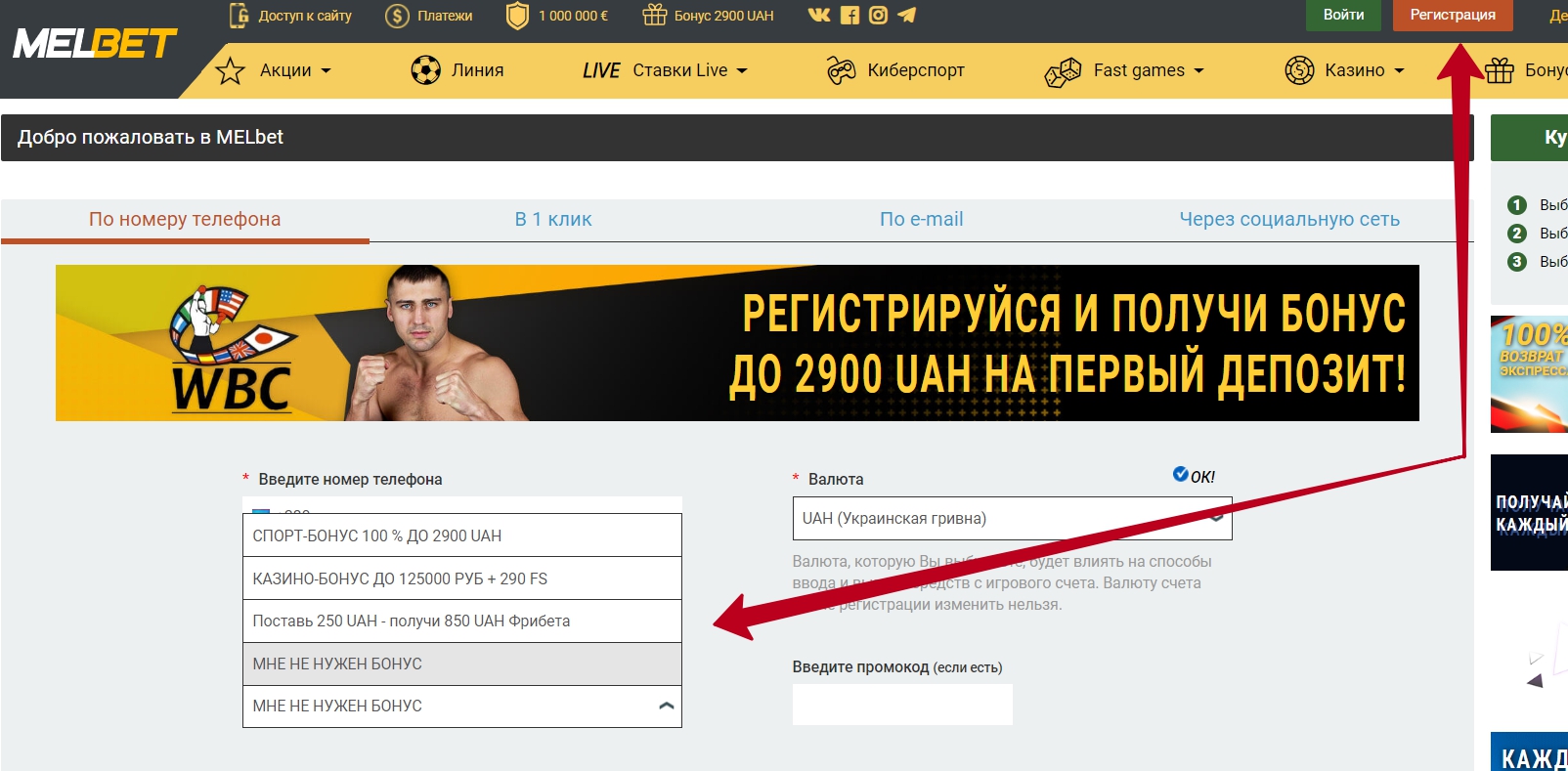This screenshot has height=771, width=1568.
Task: Open the site access lock icon
Action: [239, 16]
